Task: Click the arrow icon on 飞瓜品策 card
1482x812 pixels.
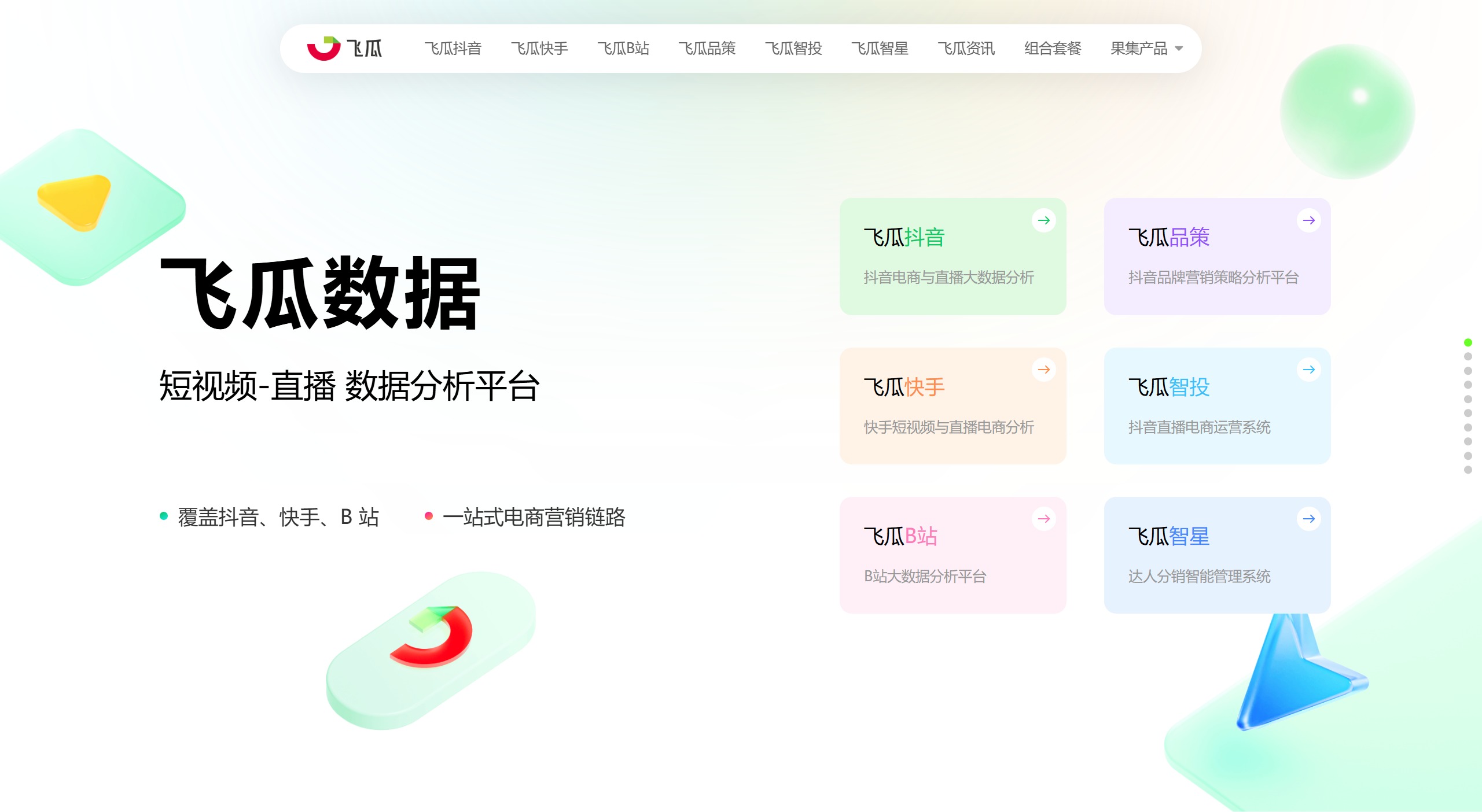Action: tap(1309, 220)
